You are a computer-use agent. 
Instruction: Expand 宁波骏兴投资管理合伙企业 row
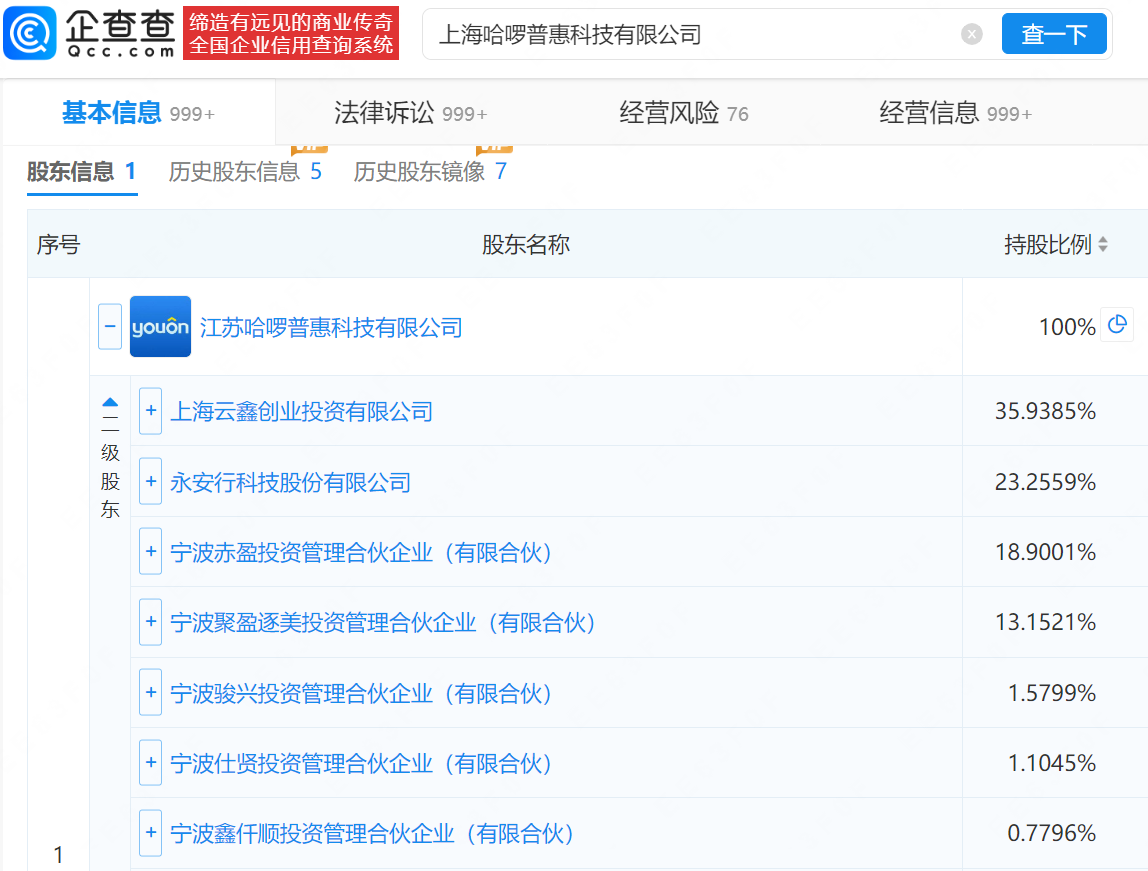(151, 693)
